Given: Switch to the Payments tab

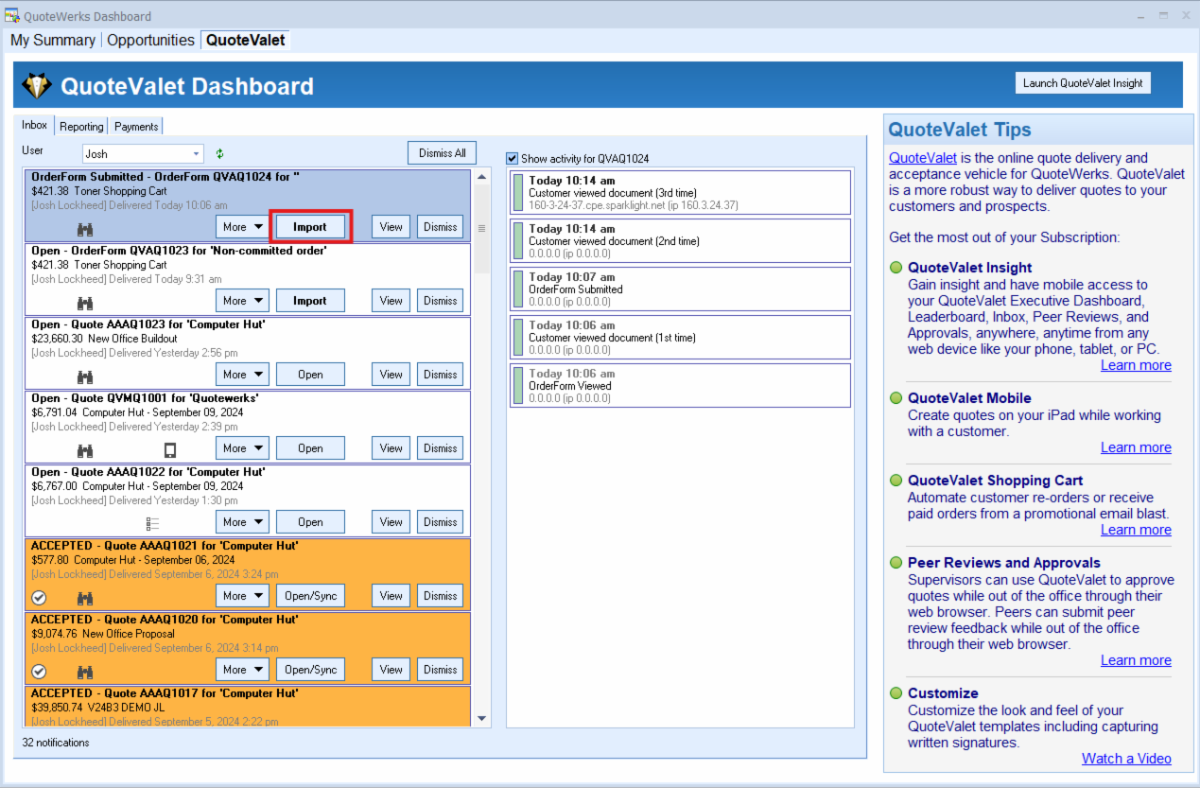Looking at the screenshot, I should pos(136,127).
